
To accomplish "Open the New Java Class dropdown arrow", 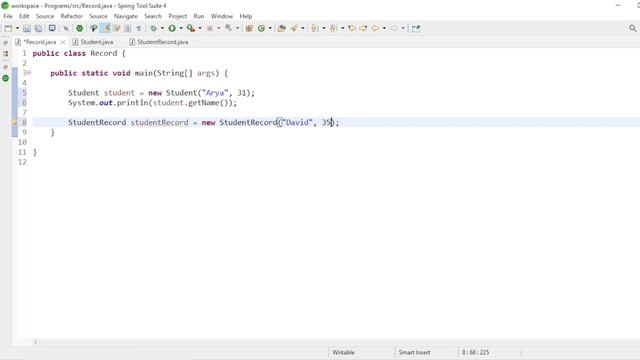I will point(270,28).
